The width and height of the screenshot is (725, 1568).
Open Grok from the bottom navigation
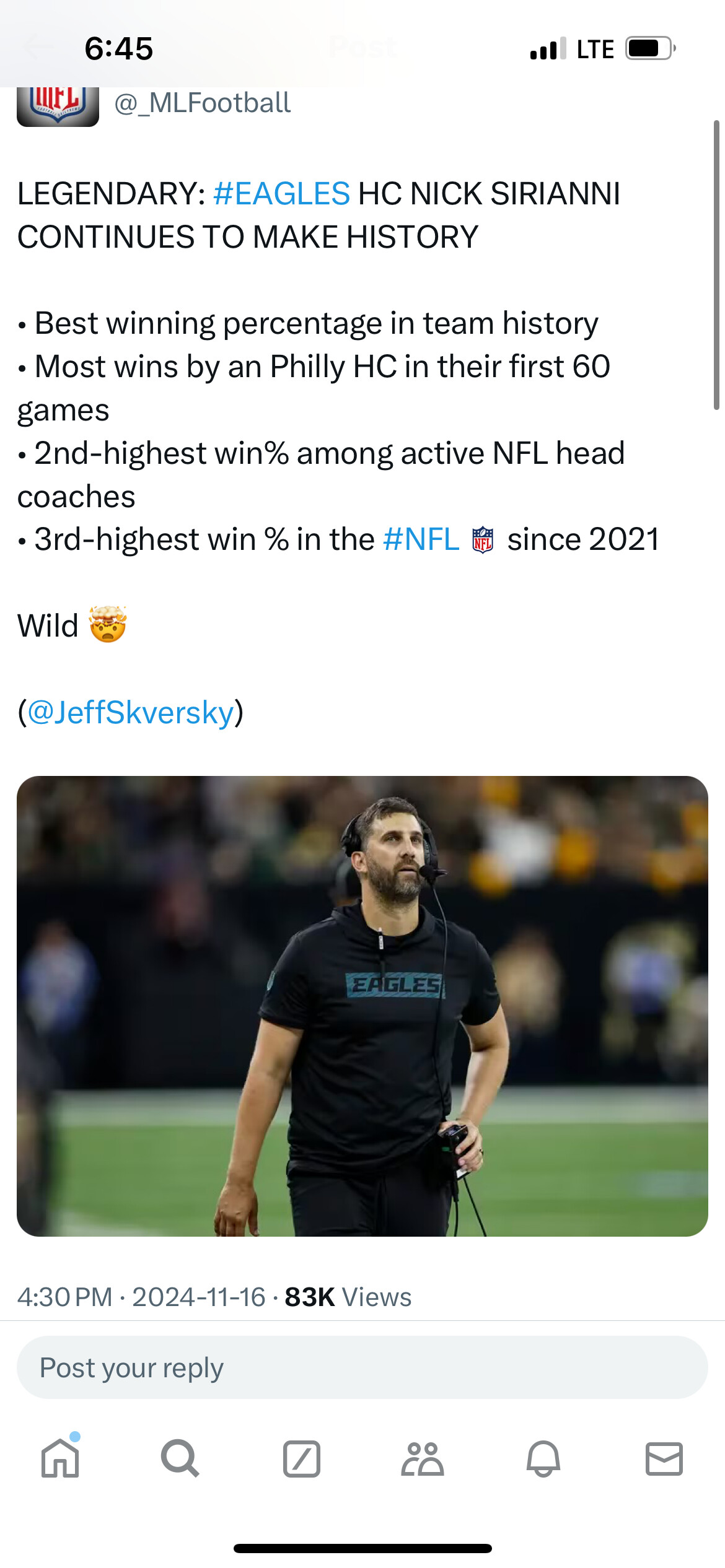point(301,1459)
